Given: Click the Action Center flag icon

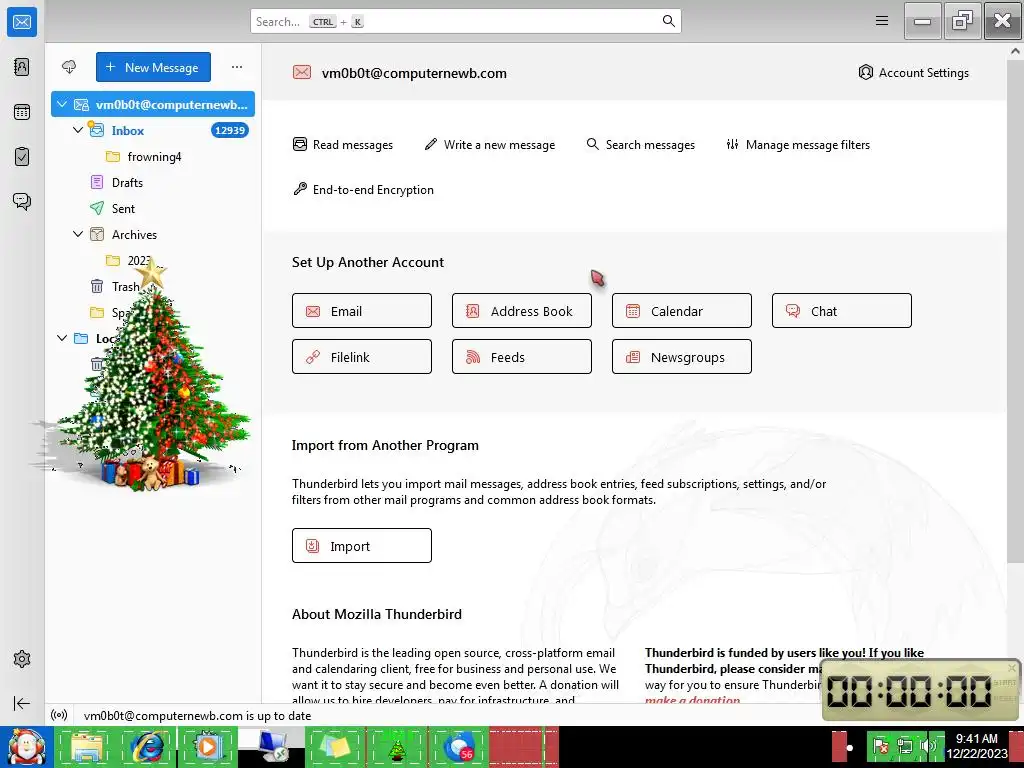Looking at the screenshot, I should (x=881, y=746).
